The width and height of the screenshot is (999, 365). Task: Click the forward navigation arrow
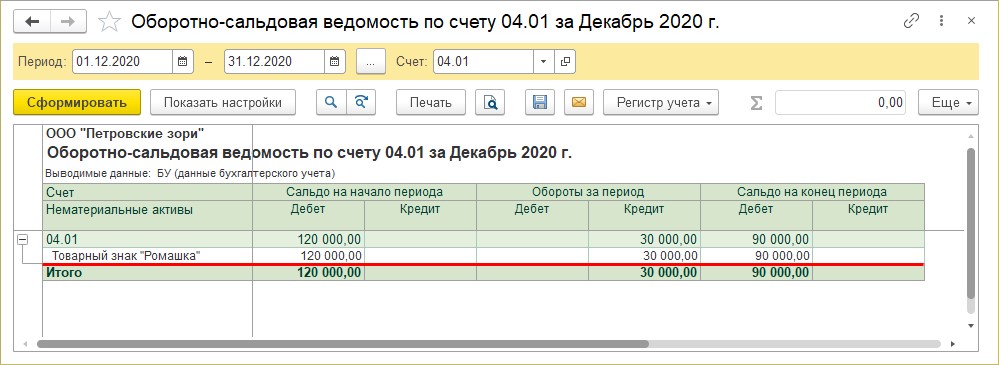point(68,21)
